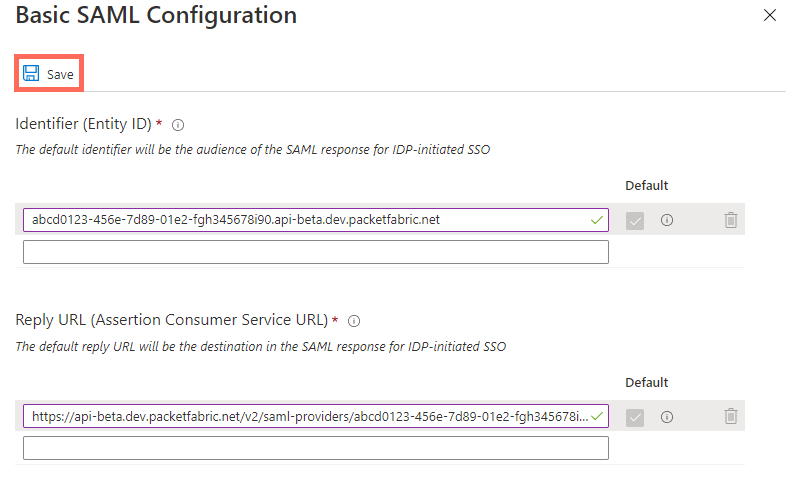Toggle the Default checkbox for Reply URL

click(635, 416)
